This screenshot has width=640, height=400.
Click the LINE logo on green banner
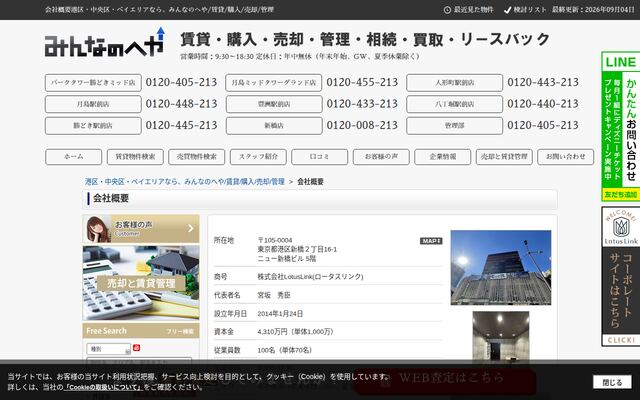(620, 62)
